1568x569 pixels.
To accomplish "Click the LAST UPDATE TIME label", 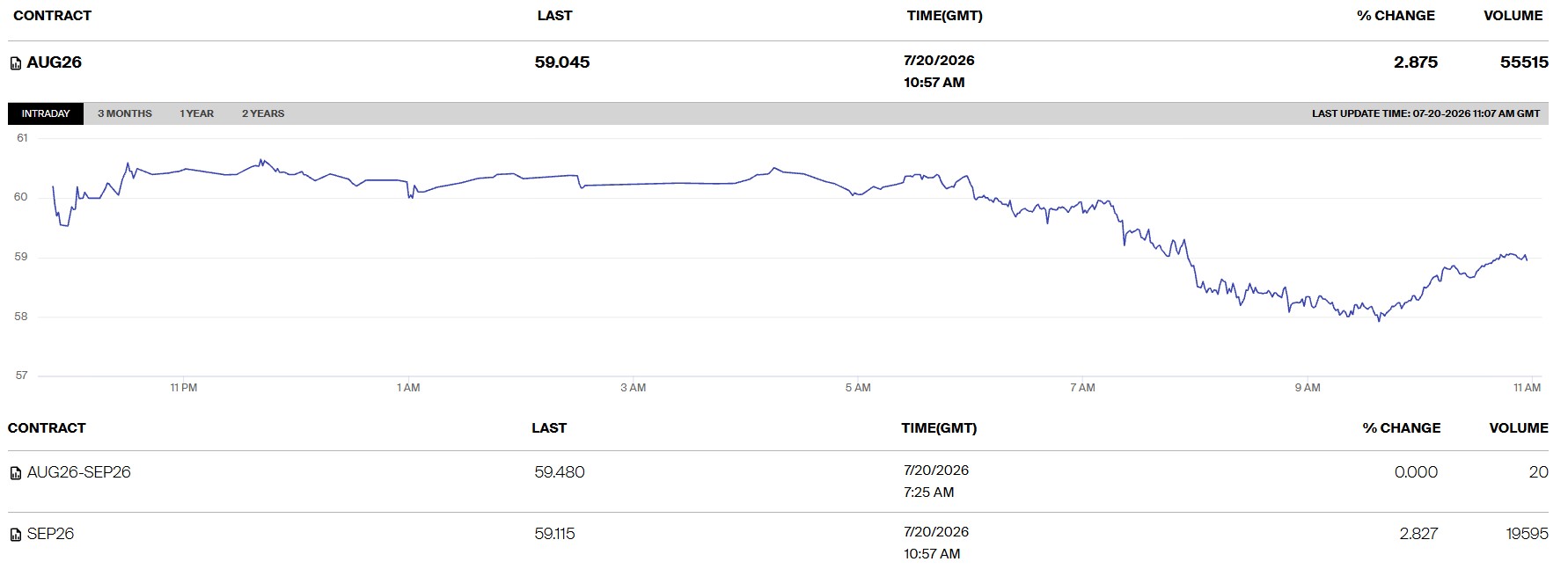I will (x=1426, y=113).
